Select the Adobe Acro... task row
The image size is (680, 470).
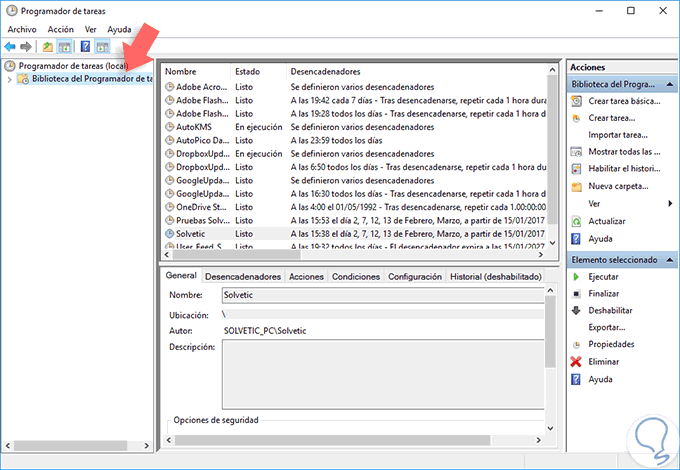(355, 87)
